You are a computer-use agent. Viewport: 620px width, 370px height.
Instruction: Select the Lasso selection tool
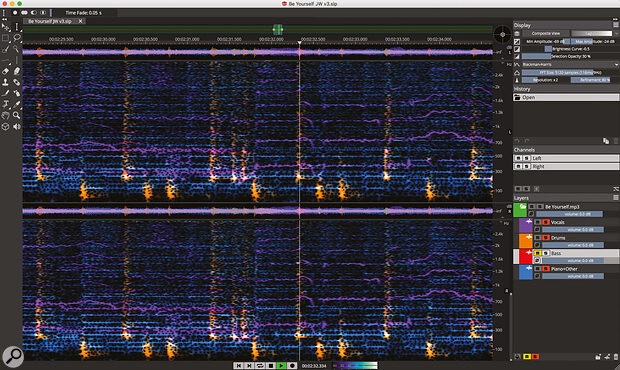17,38
